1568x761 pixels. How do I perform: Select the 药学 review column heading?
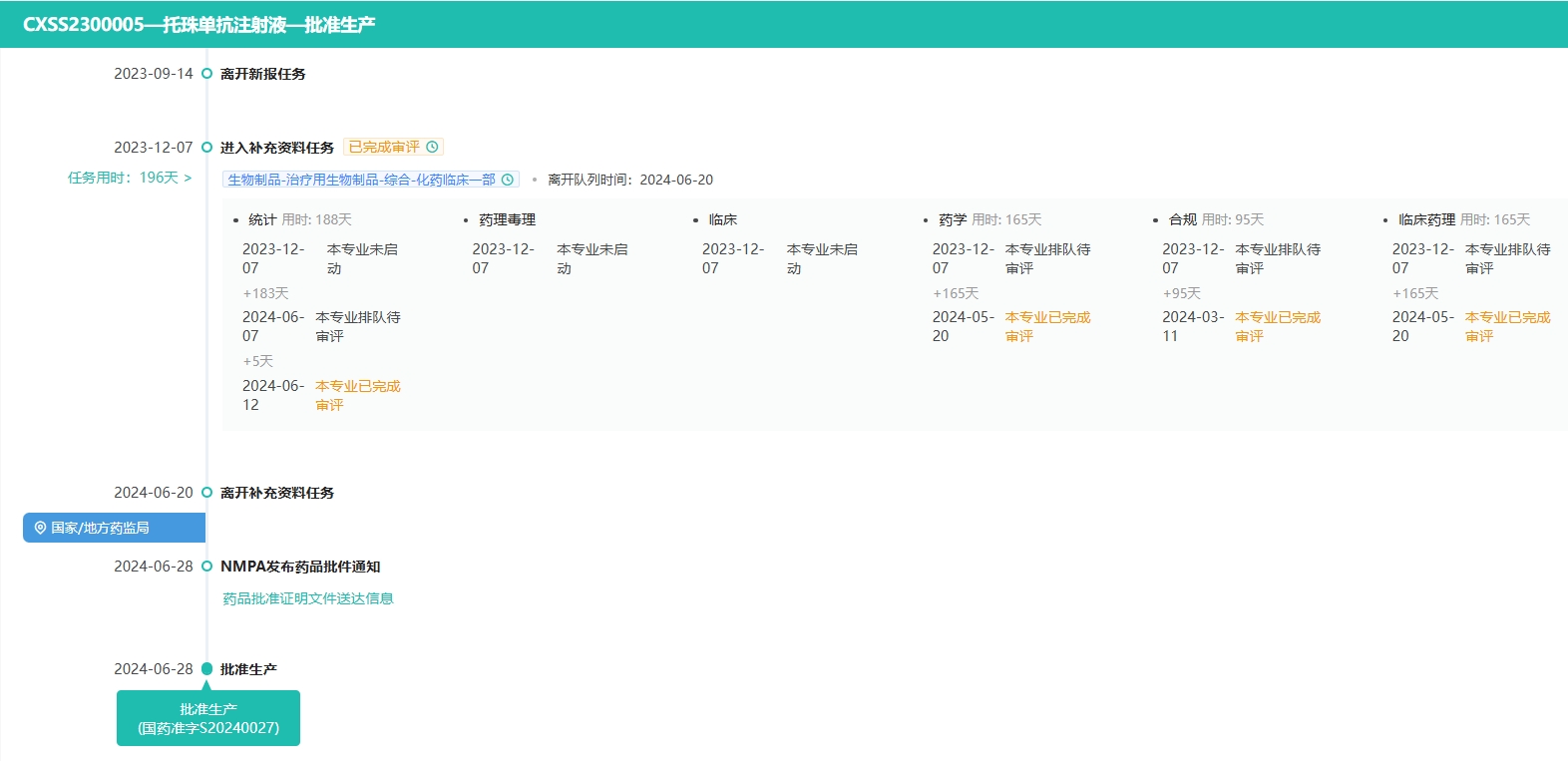(953, 219)
